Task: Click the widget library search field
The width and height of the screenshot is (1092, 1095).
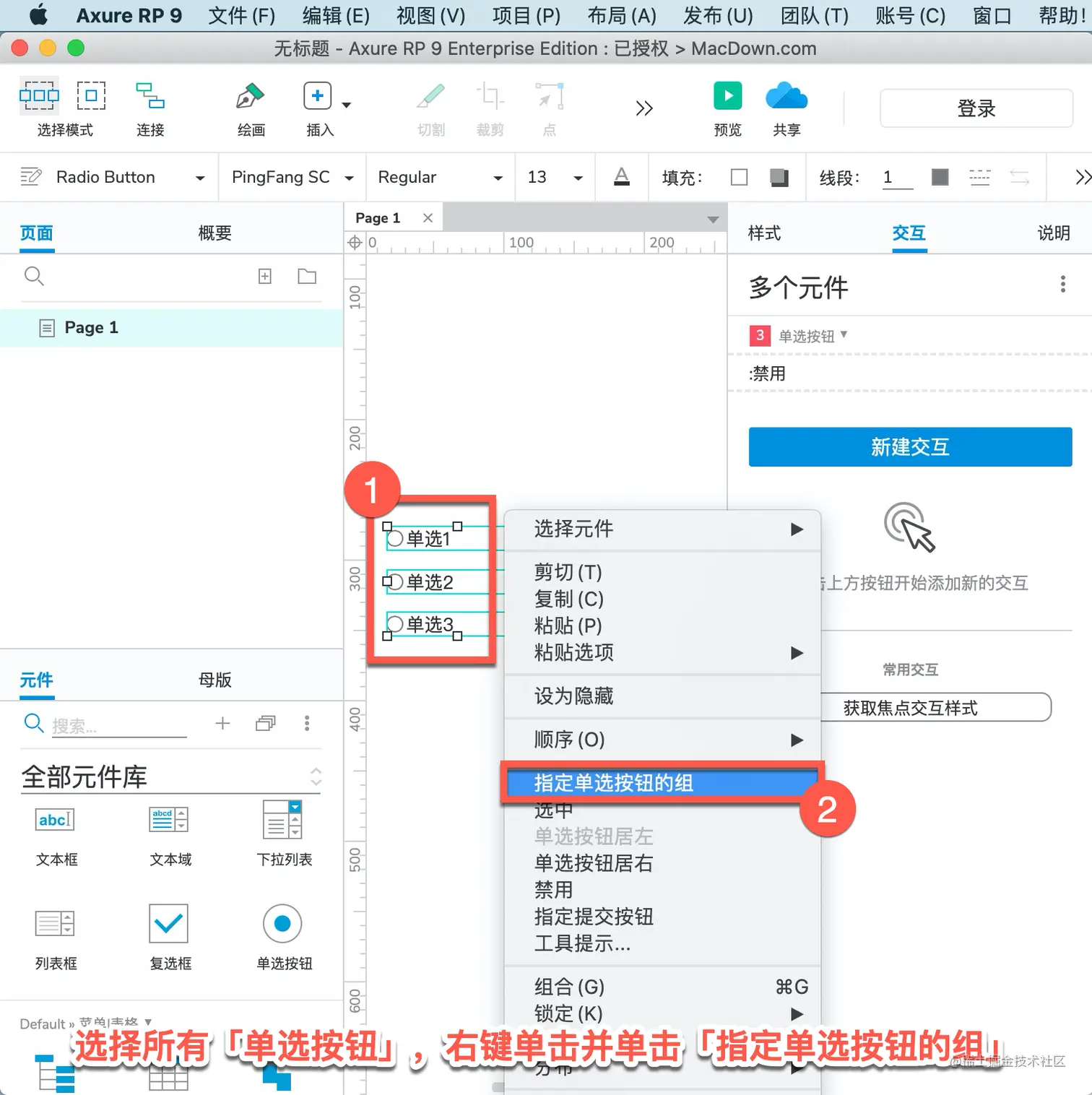Action: (x=119, y=726)
